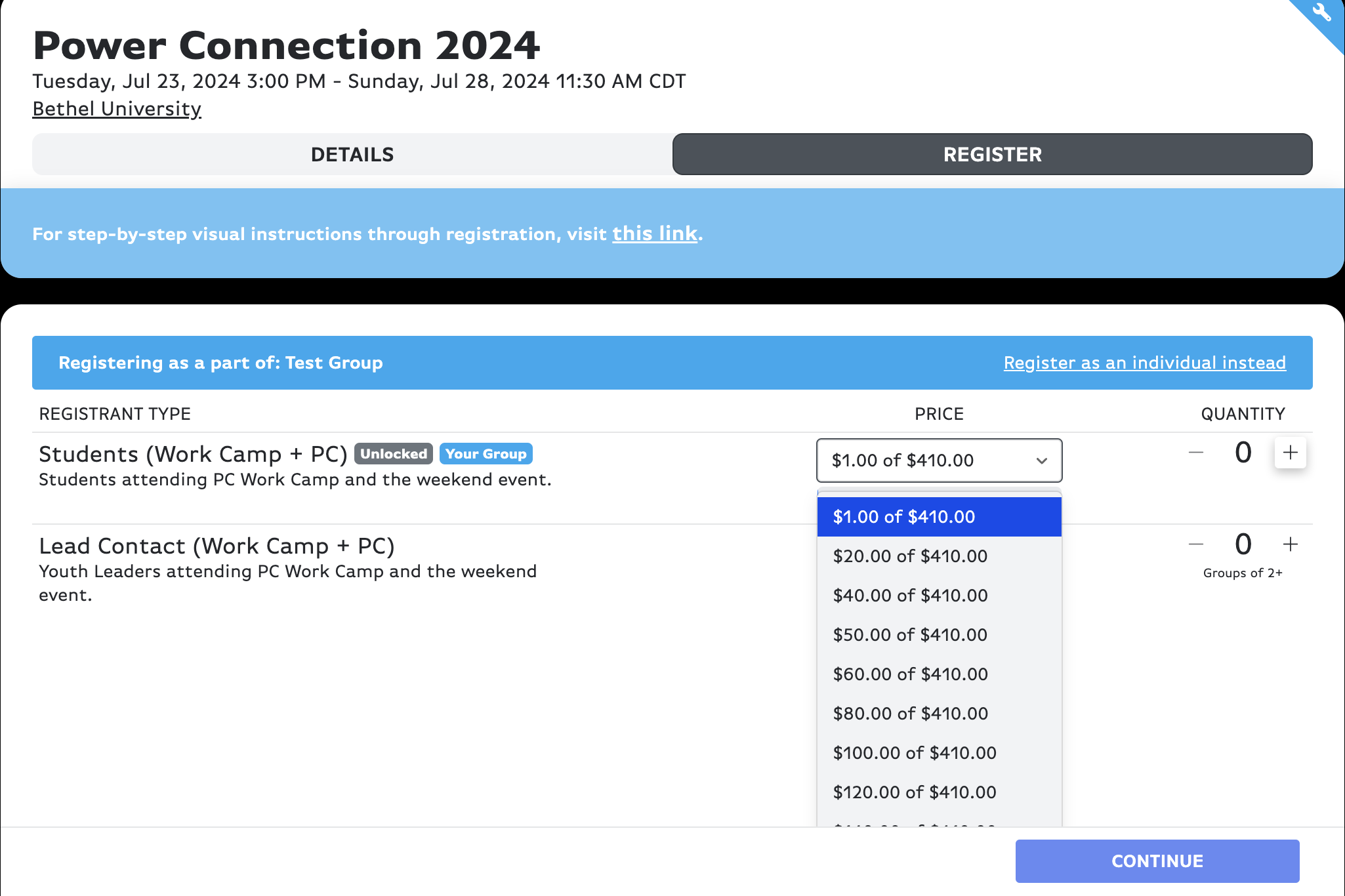Open the Bethel University link
Screen dimensions: 1345x896
pos(117,109)
